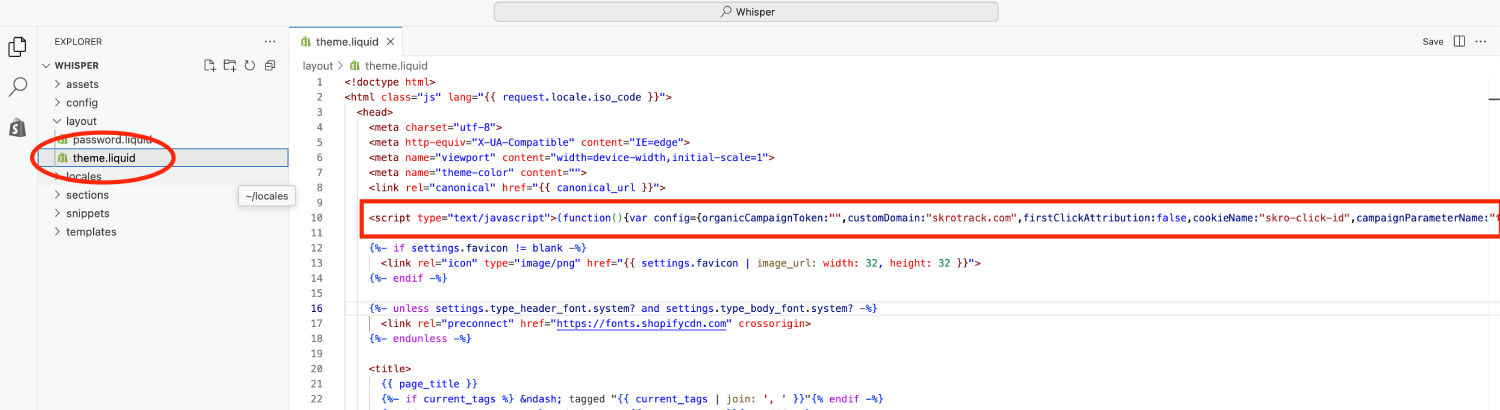Click the meta theme-color line
This screenshot has height=410, width=1500.
tap(478, 173)
